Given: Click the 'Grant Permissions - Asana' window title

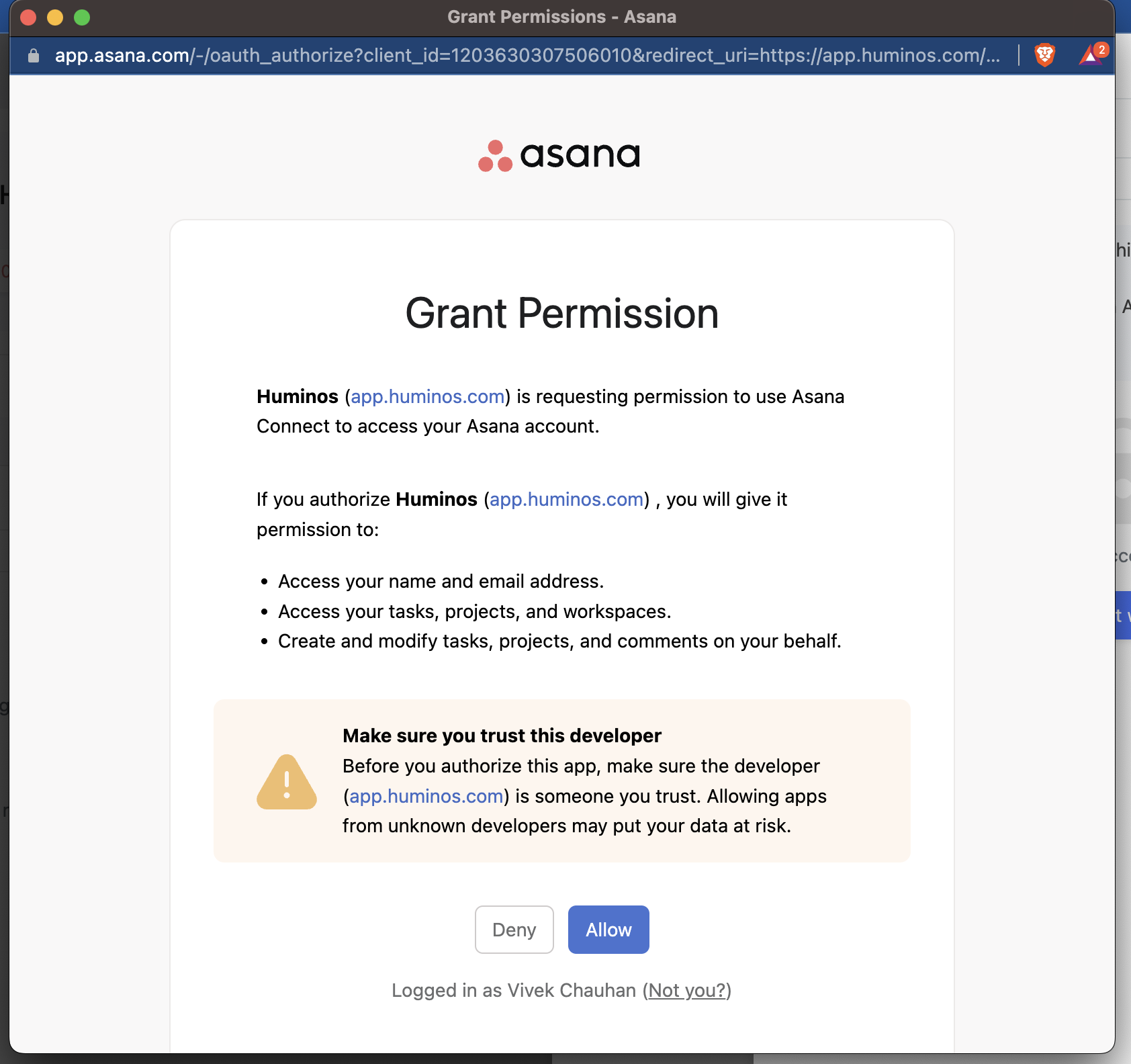Looking at the screenshot, I should click(562, 17).
